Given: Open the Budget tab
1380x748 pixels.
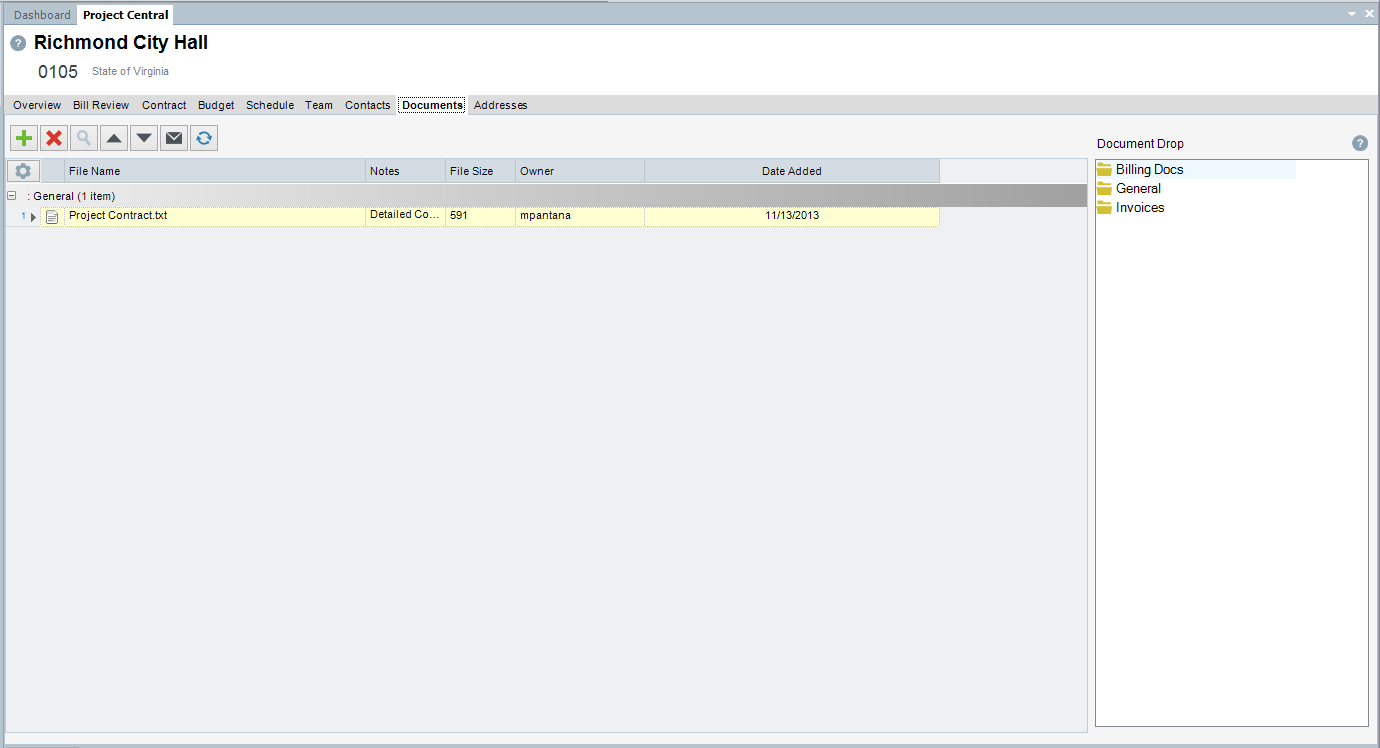Looking at the screenshot, I should (x=216, y=105).
